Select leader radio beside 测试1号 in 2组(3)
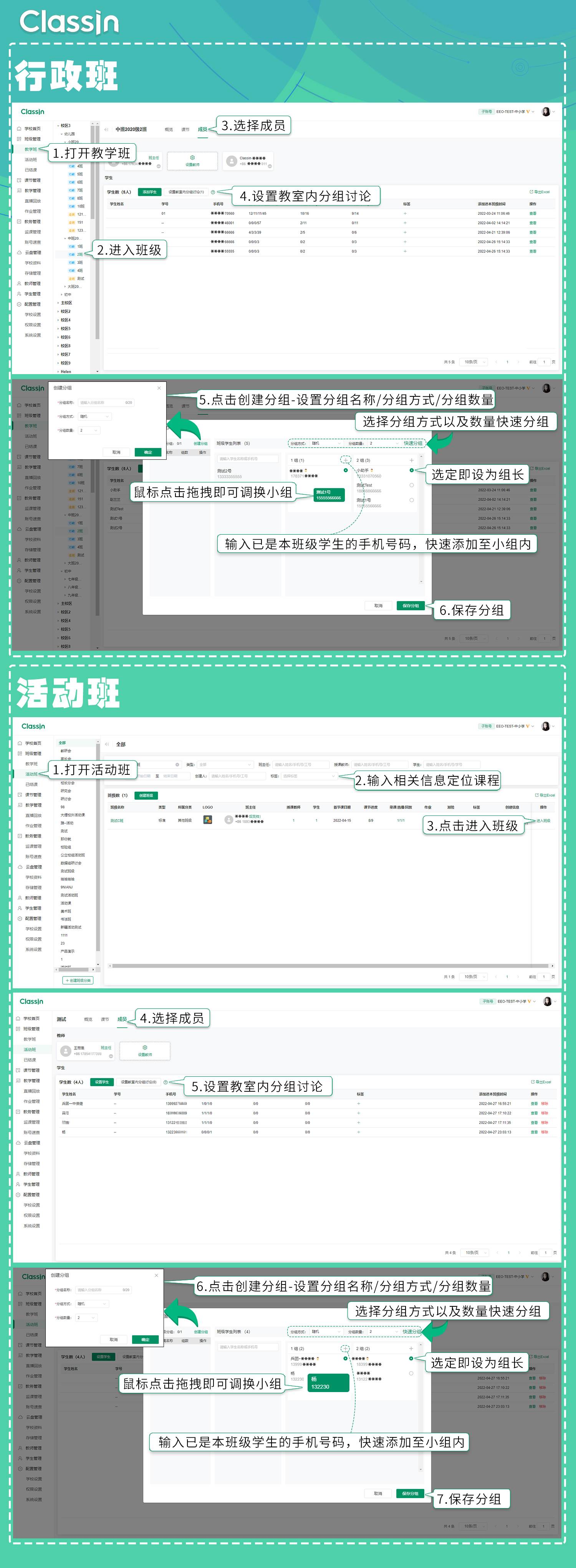This screenshot has width=576, height=1568. (412, 501)
